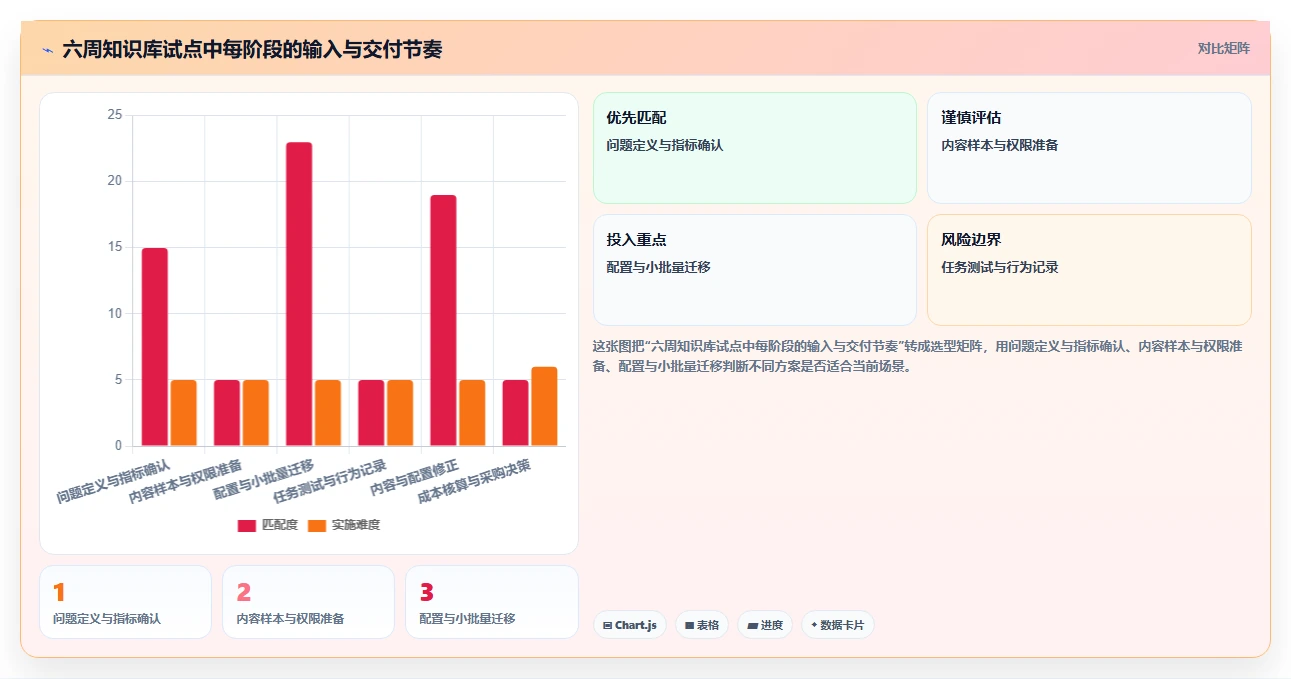
Task: Click the 对比矩阵 label in header
Action: [x=1224, y=48]
